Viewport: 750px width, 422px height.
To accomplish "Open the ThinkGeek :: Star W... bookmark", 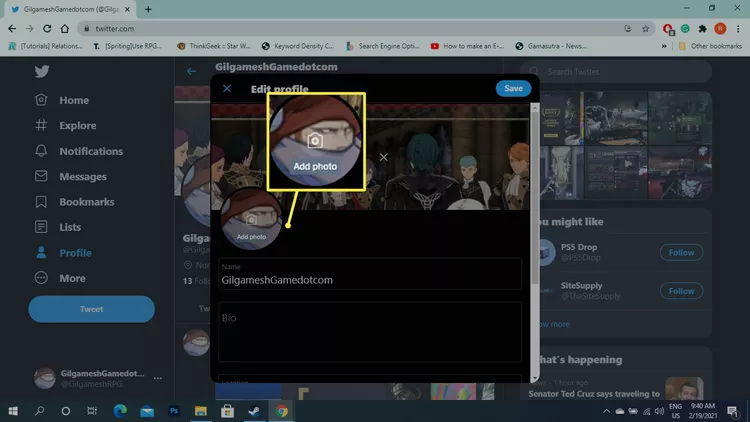I will [213, 46].
